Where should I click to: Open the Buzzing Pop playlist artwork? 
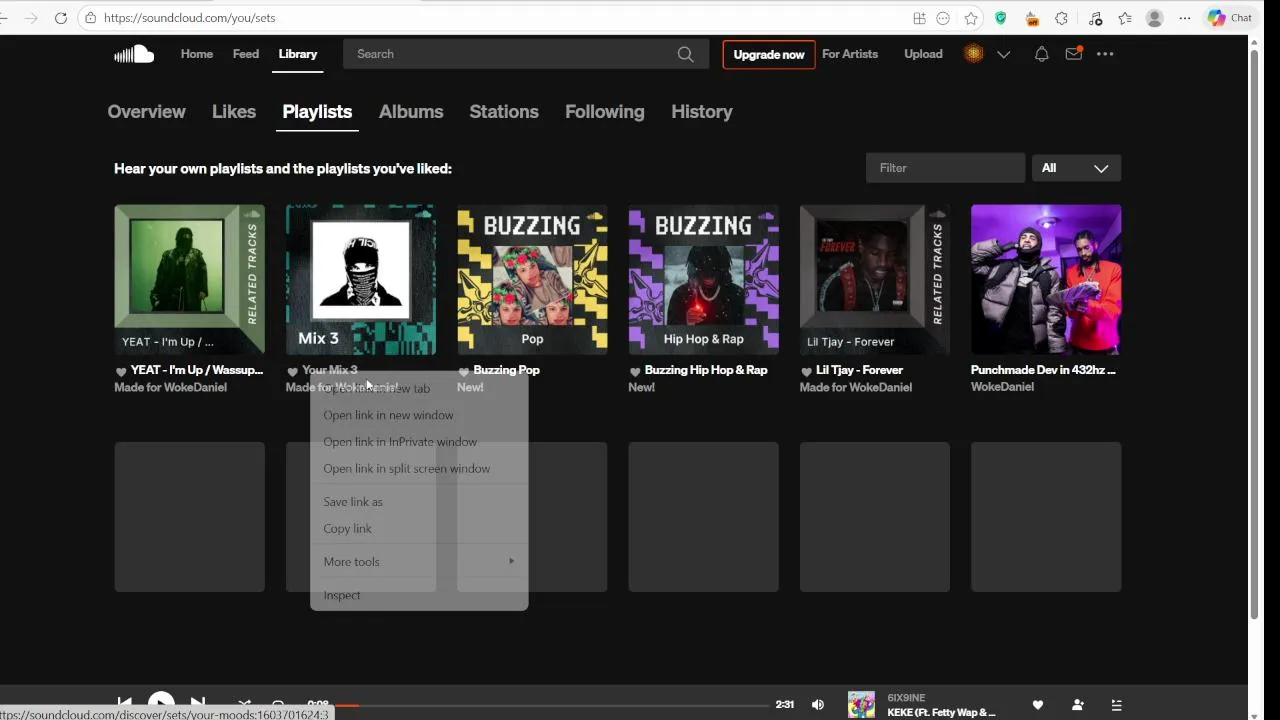click(532, 280)
